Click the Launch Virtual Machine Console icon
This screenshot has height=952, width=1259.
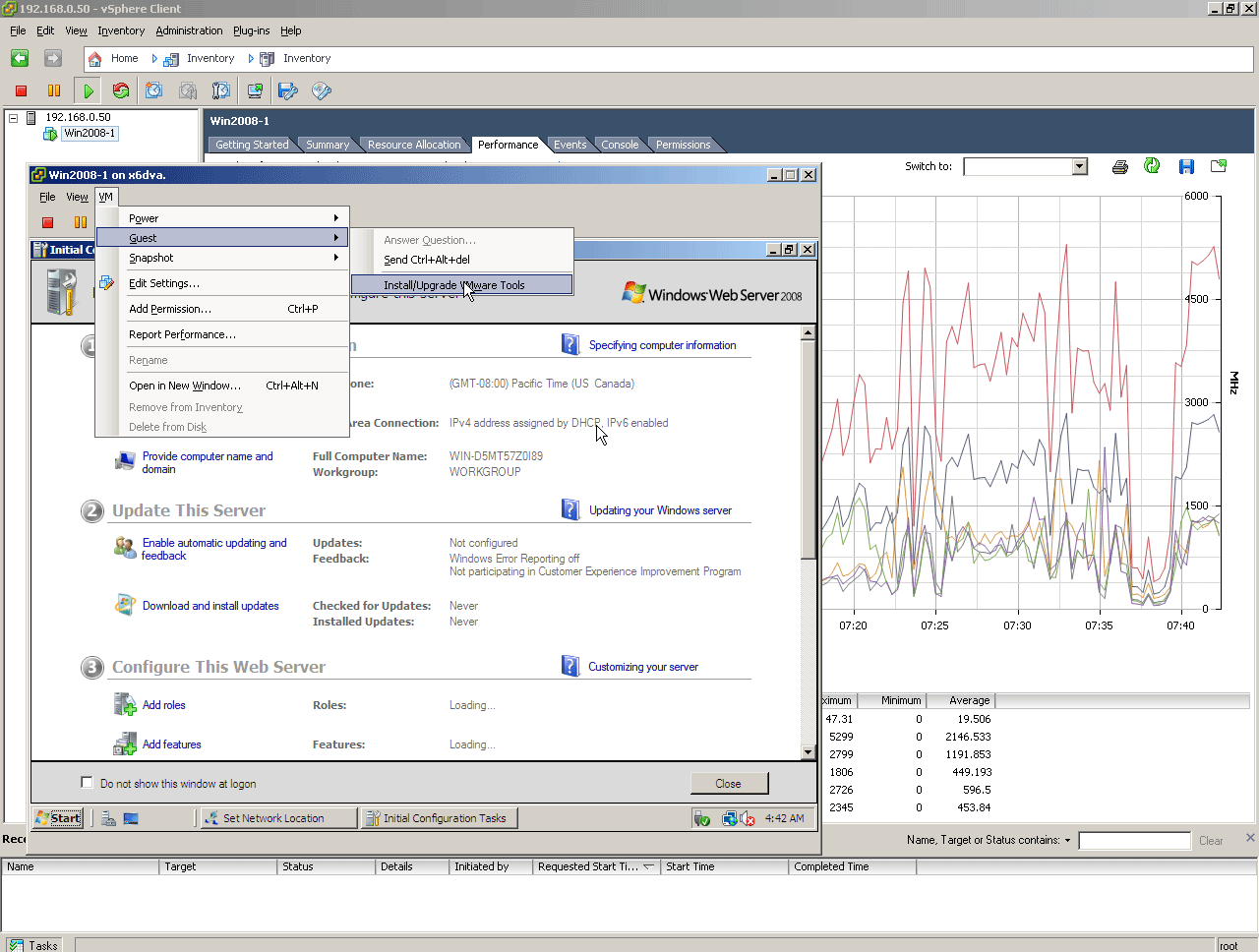point(255,90)
